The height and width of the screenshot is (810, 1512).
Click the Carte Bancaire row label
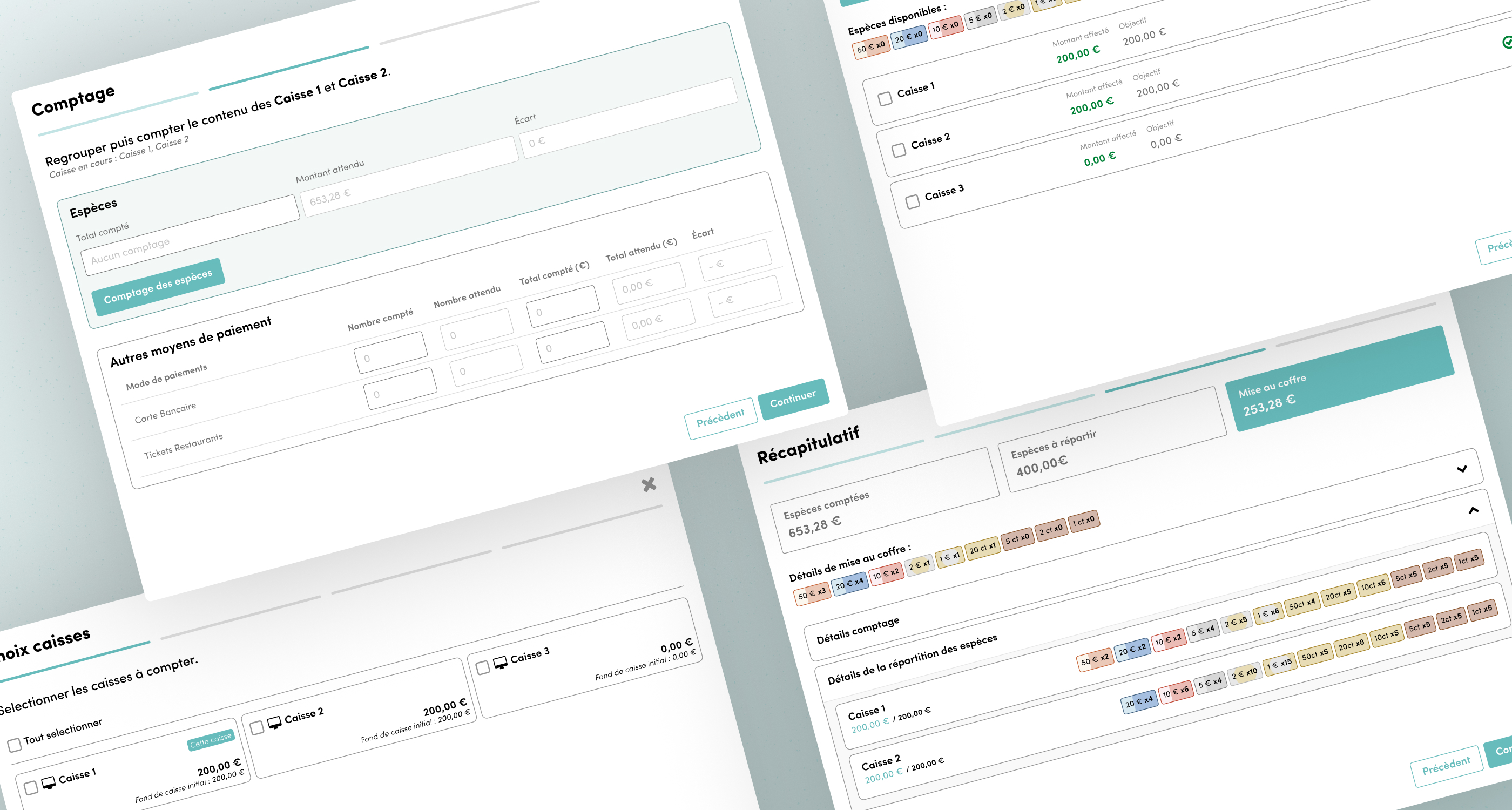[166, 413]
